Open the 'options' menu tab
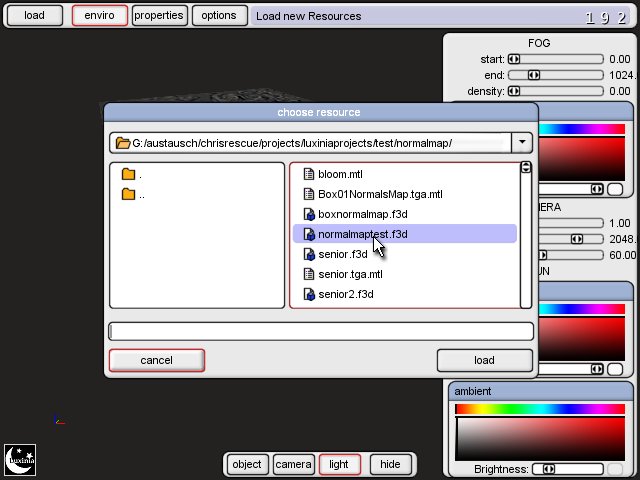The width and height of the screenshot is (640, 480). 218,15
